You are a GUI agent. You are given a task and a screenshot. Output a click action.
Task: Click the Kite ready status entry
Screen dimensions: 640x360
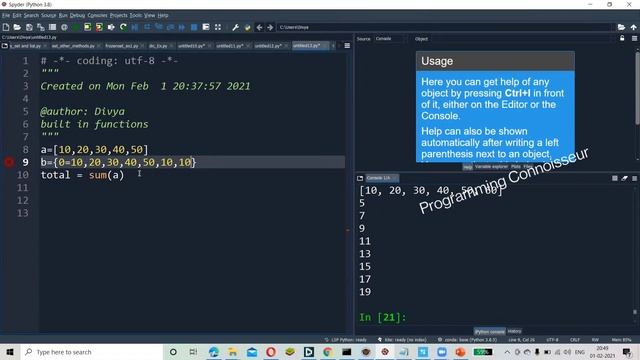point(402,340)
